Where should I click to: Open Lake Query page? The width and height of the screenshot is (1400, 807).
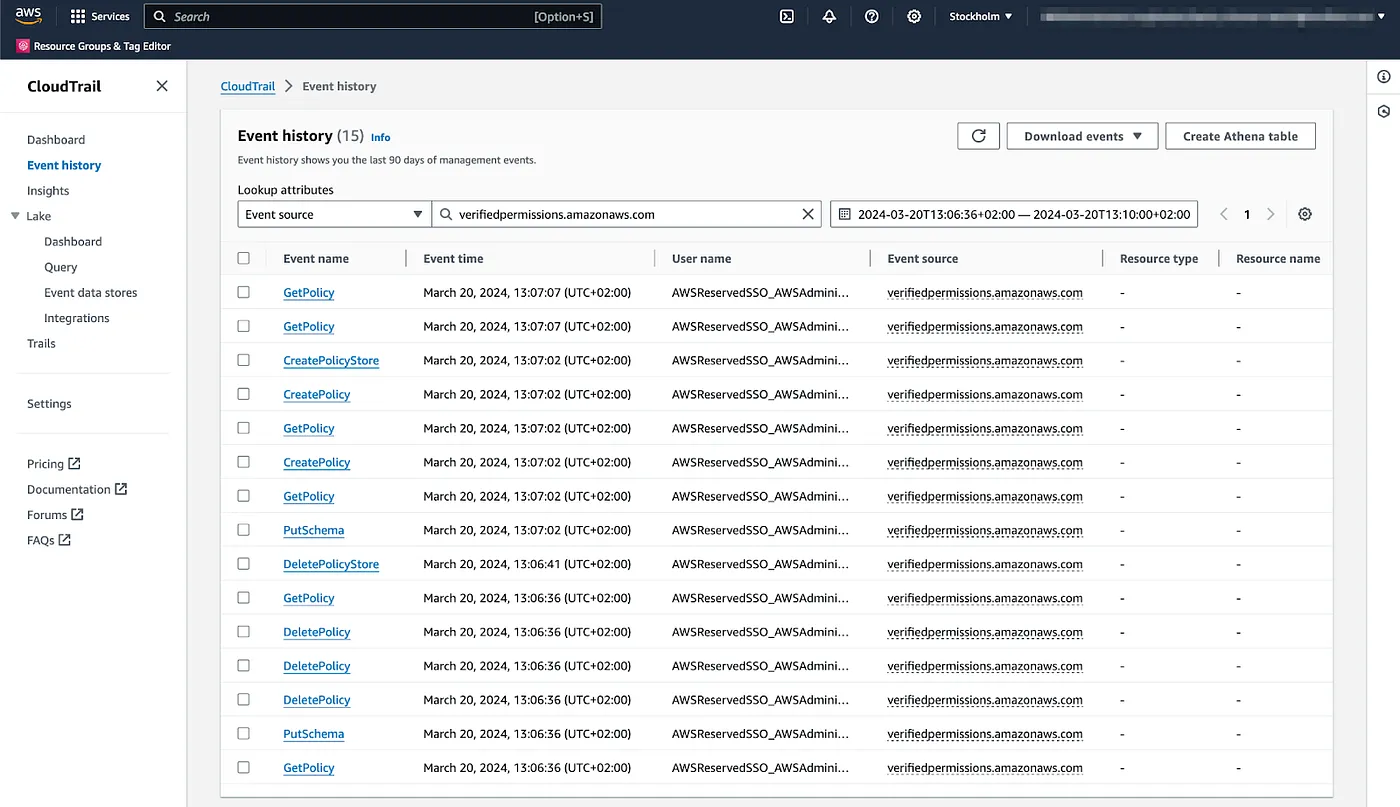coord(61,267)
